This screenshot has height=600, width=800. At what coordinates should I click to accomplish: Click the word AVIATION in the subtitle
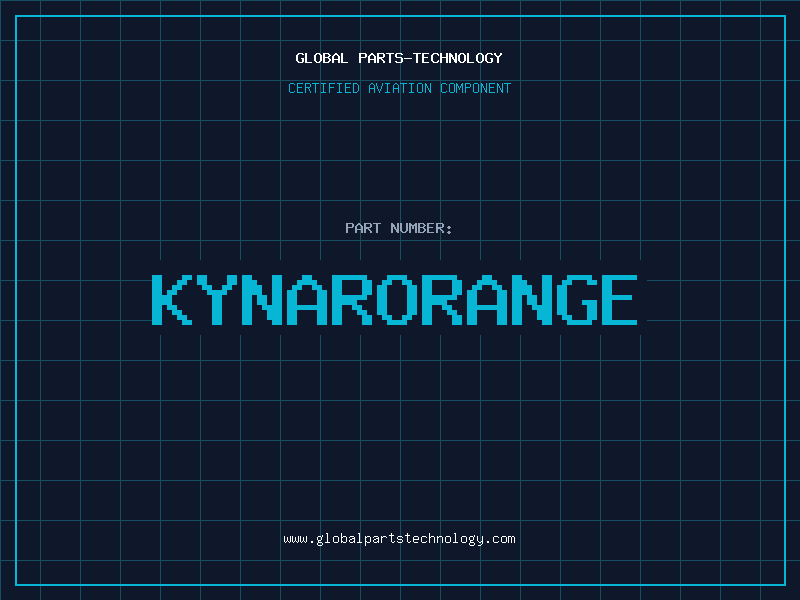400,88
